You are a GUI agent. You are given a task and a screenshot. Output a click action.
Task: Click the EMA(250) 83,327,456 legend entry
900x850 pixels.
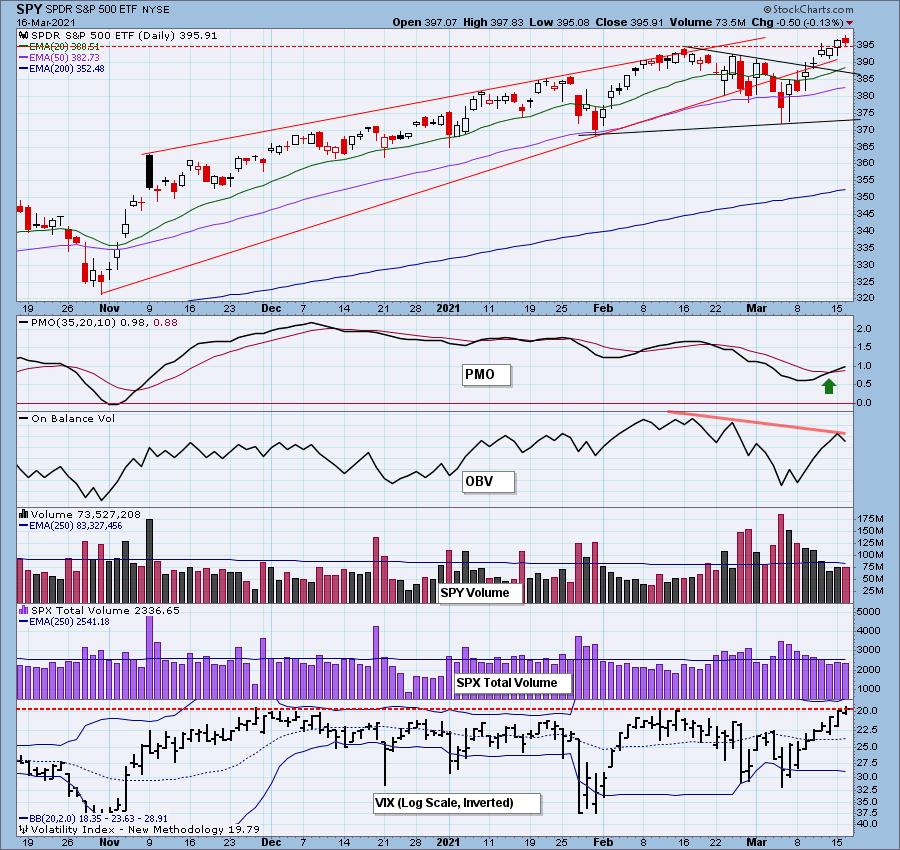71,525
